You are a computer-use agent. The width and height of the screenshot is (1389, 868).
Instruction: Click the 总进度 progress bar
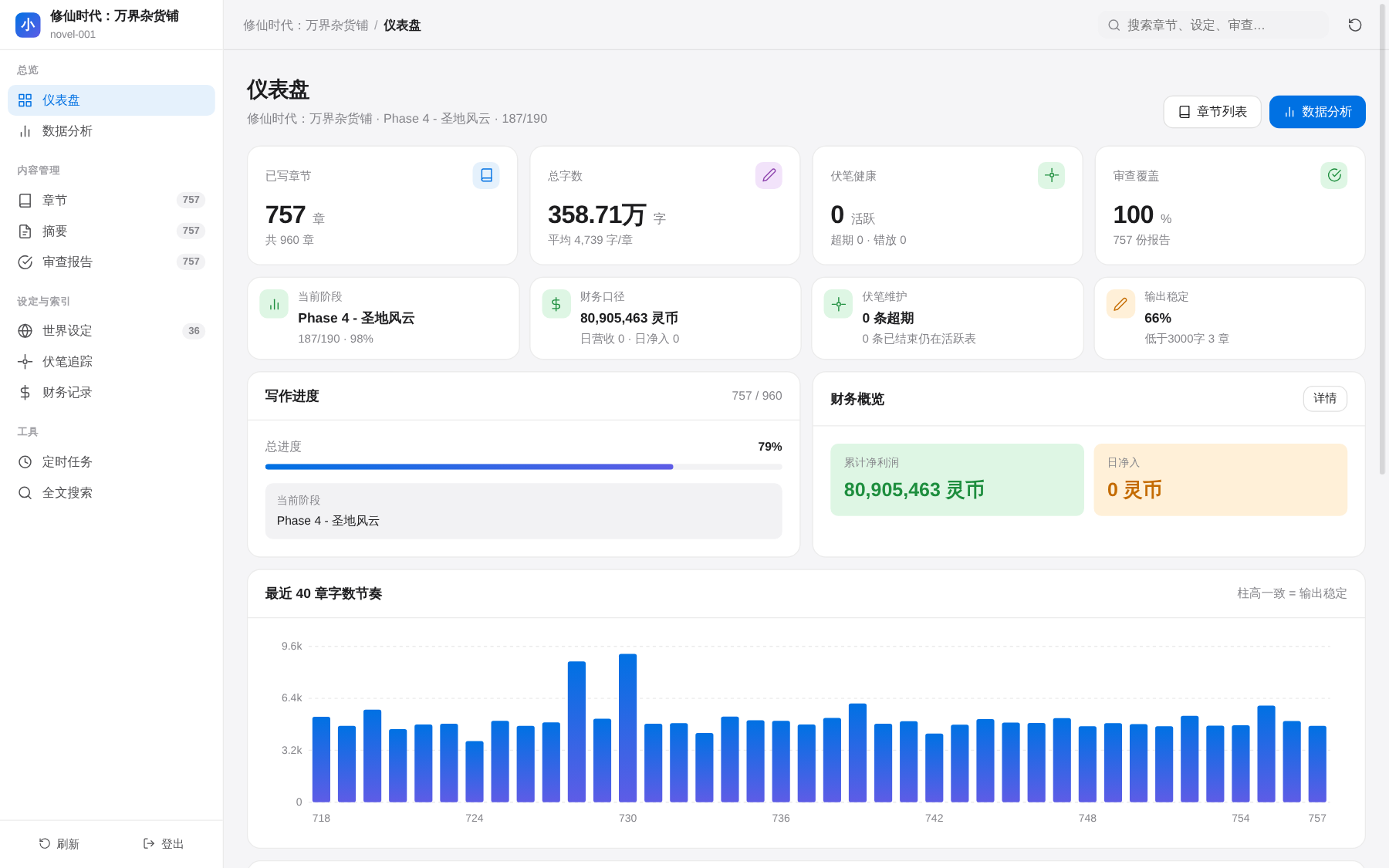pos(523,467)
